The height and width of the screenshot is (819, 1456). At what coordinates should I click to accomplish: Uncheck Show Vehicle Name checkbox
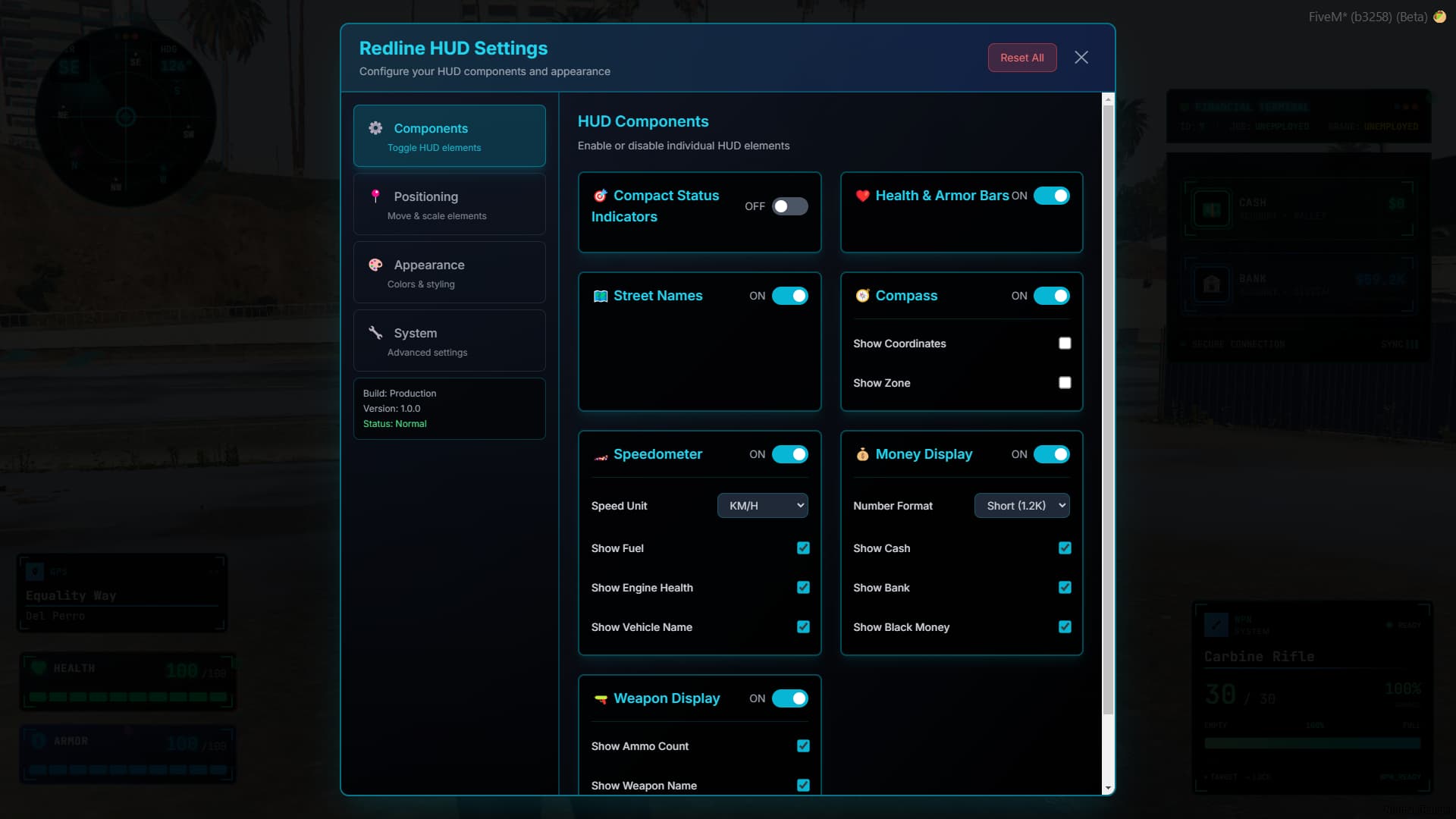[x=803, y=627]
